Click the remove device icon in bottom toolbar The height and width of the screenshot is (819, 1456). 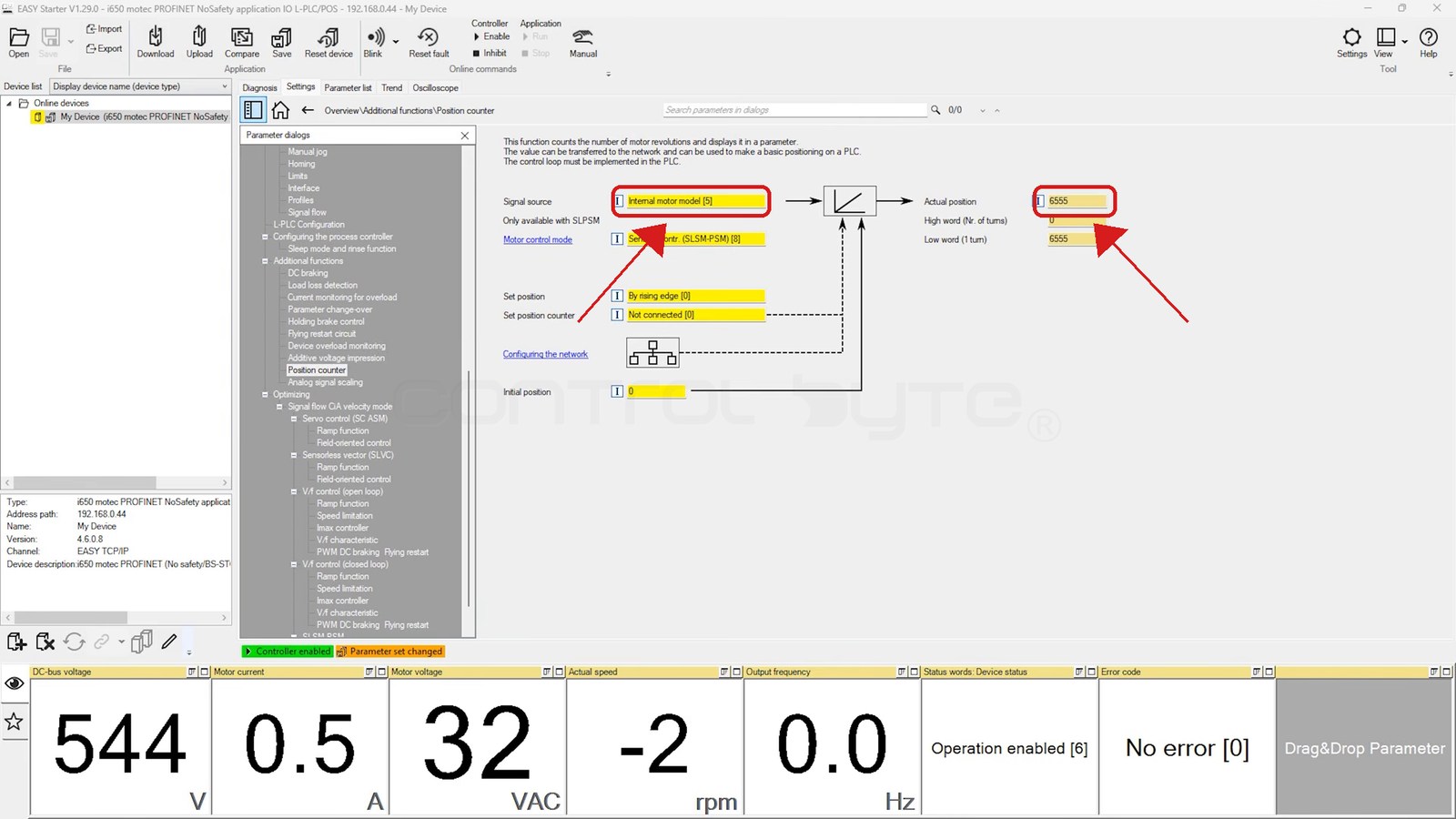click(45, 642)
